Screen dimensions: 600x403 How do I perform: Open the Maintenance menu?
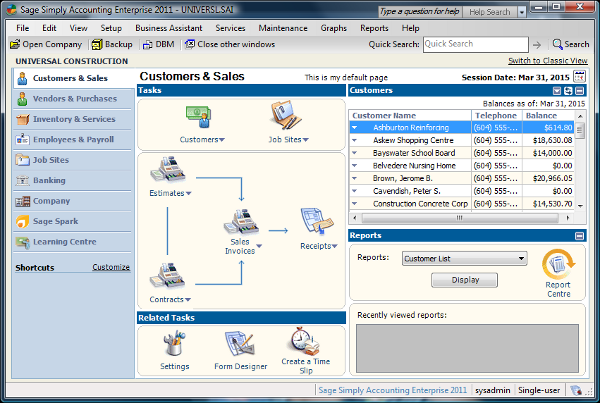283,28
